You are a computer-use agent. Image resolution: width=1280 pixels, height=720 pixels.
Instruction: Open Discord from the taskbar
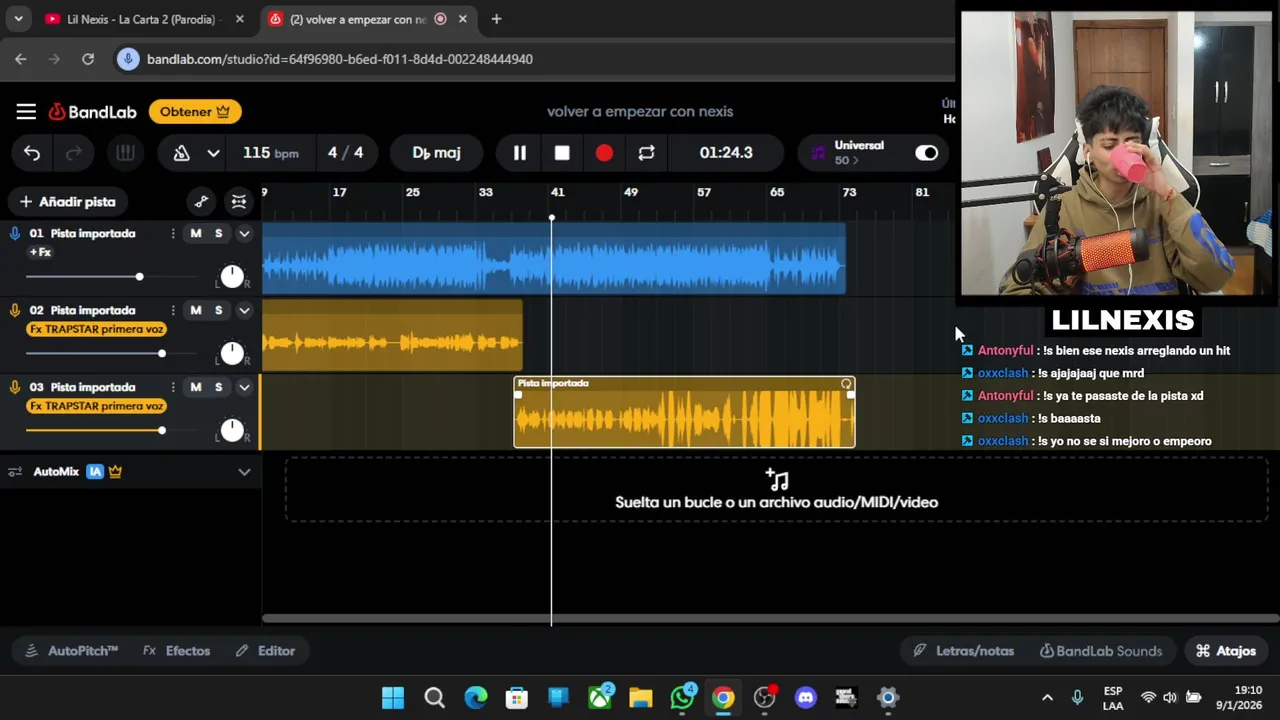click(x=806, y=698)
